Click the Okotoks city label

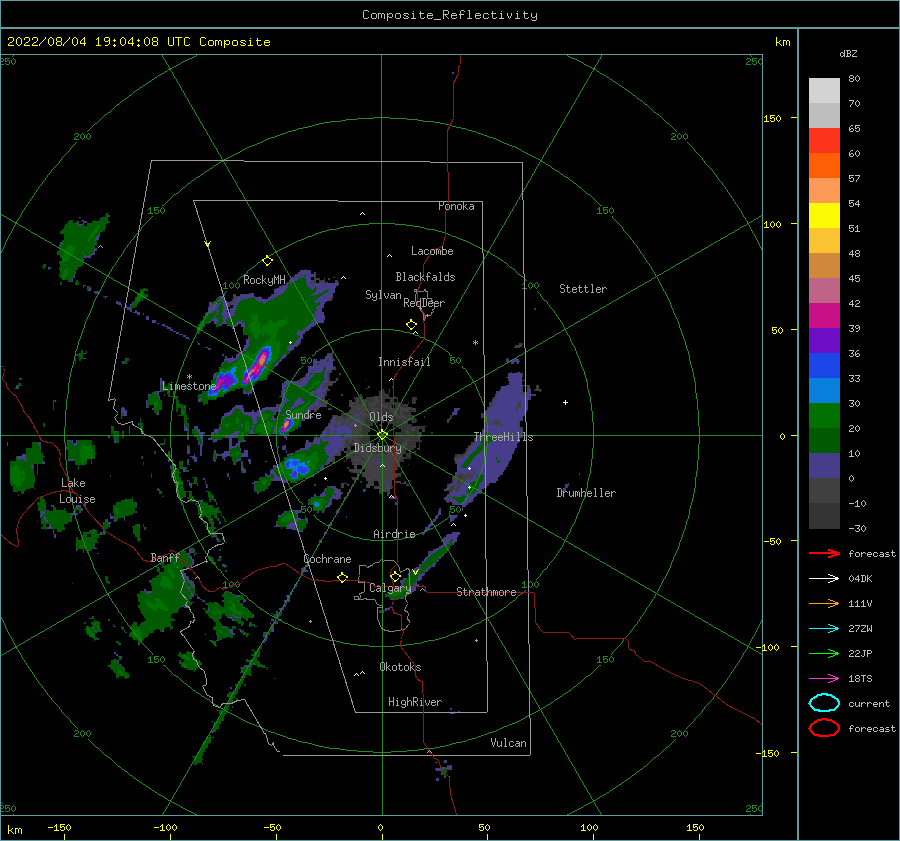coord(400,667)
